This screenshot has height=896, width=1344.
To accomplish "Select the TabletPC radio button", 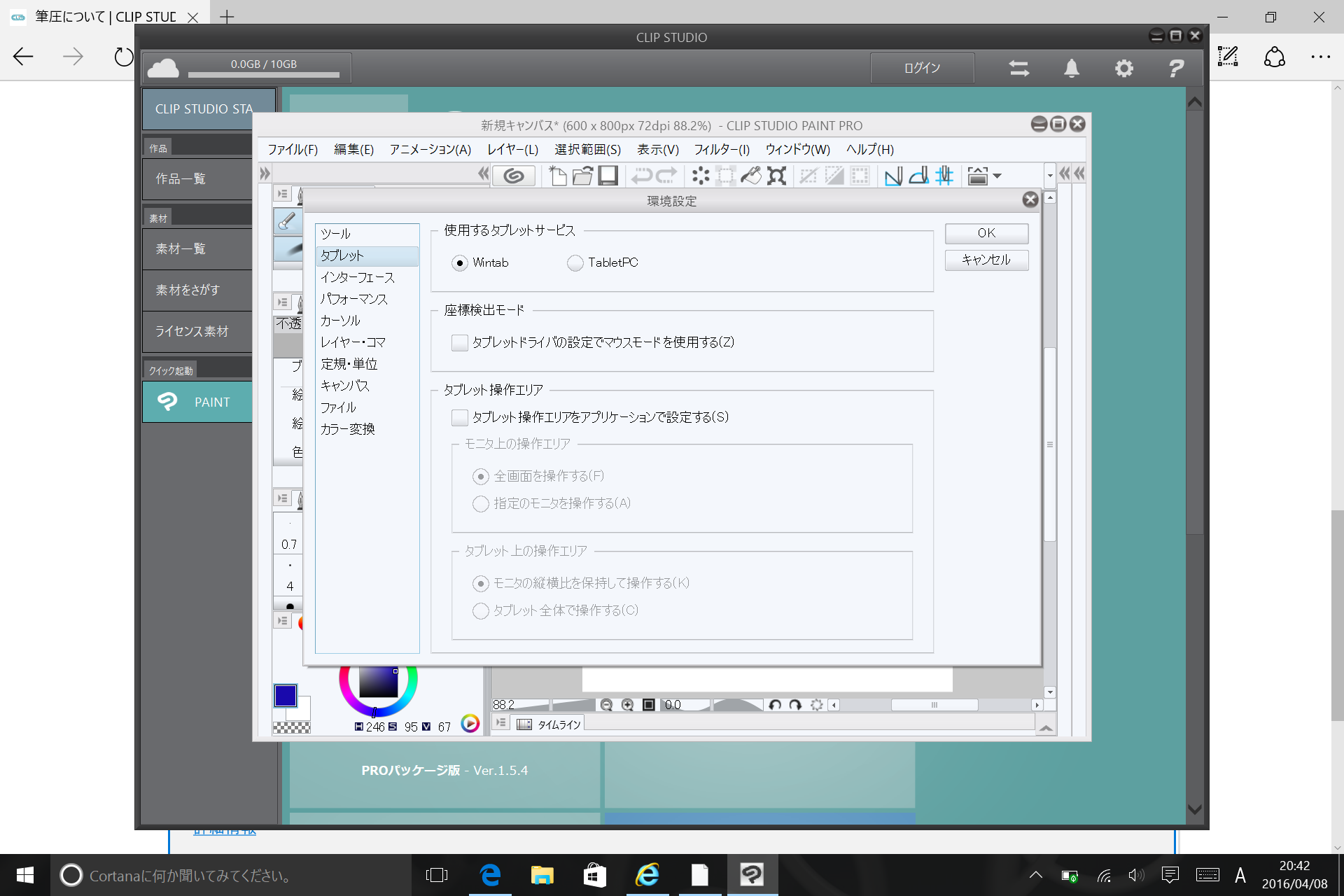I will [575, 263].
